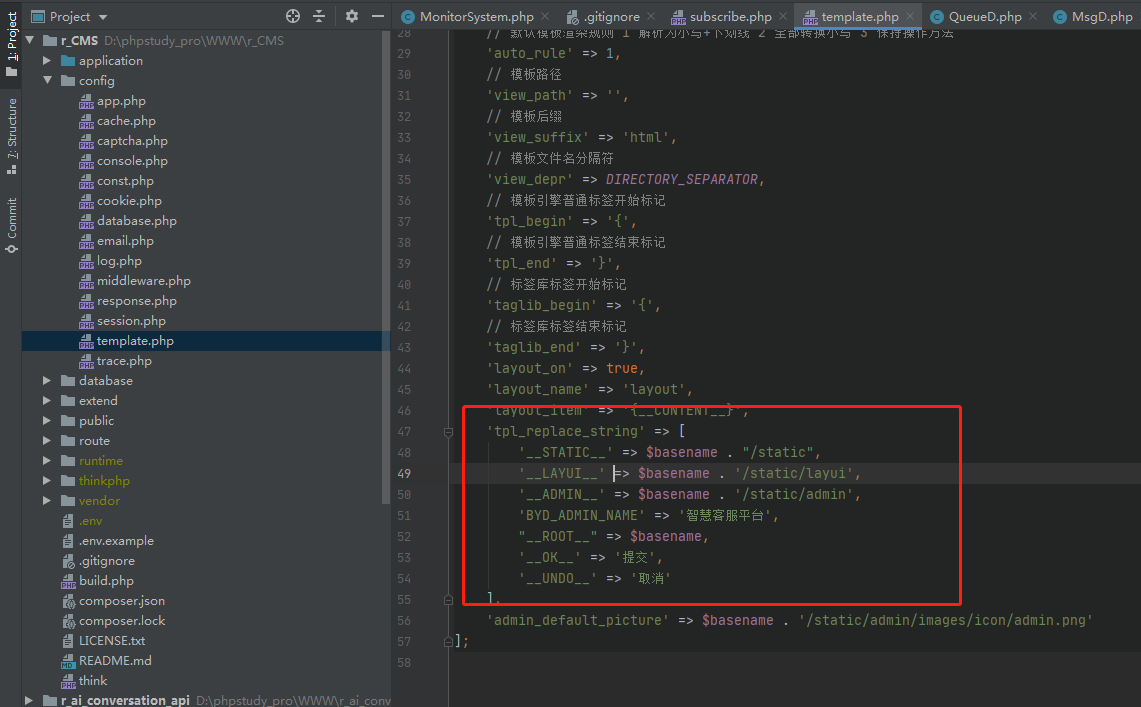The image size is (1141, 707).
Task: Close the subscribe.php editor tab
Action: tap(783, 16)
